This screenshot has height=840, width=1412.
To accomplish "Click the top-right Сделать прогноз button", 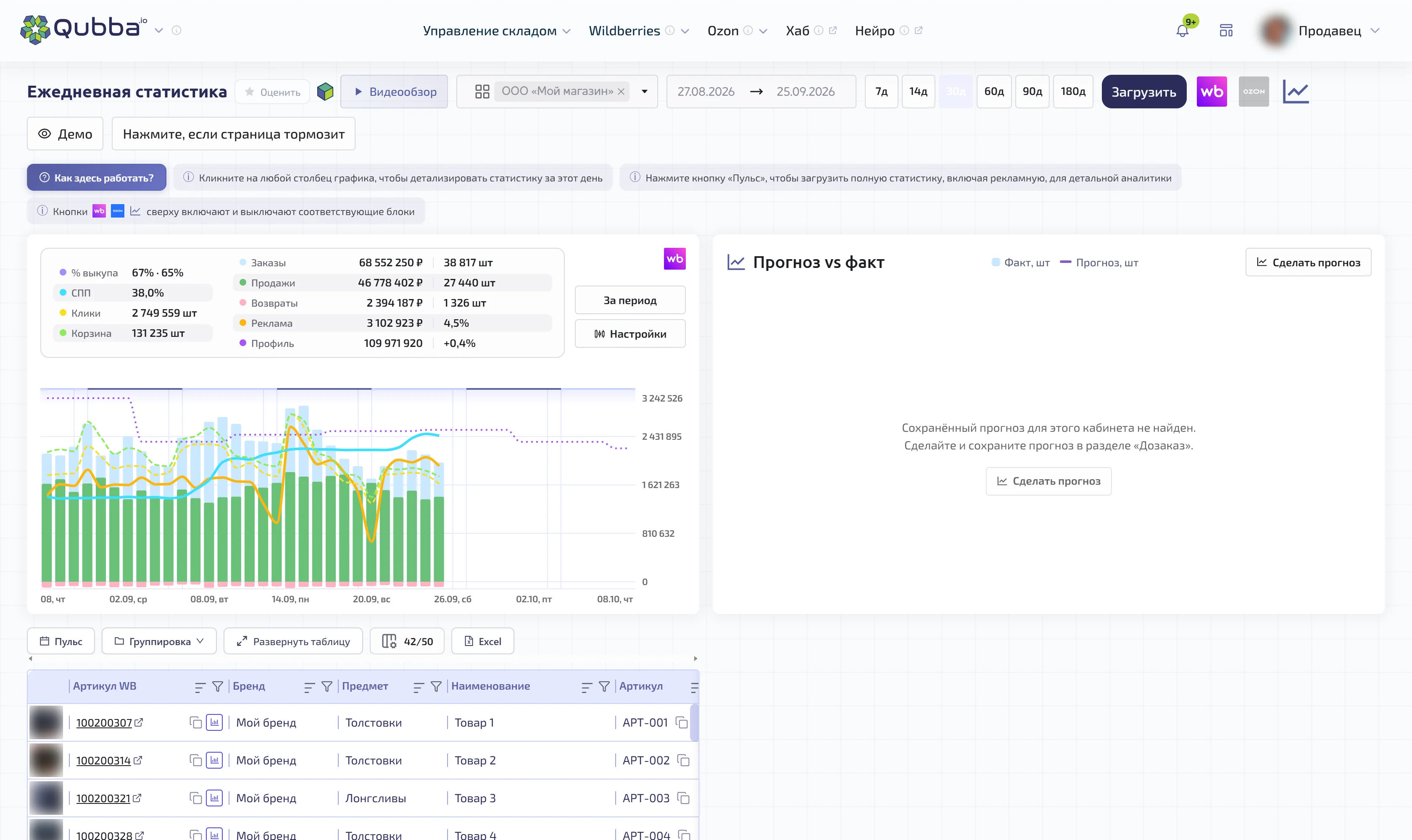I will click(x=1308, y=262).
